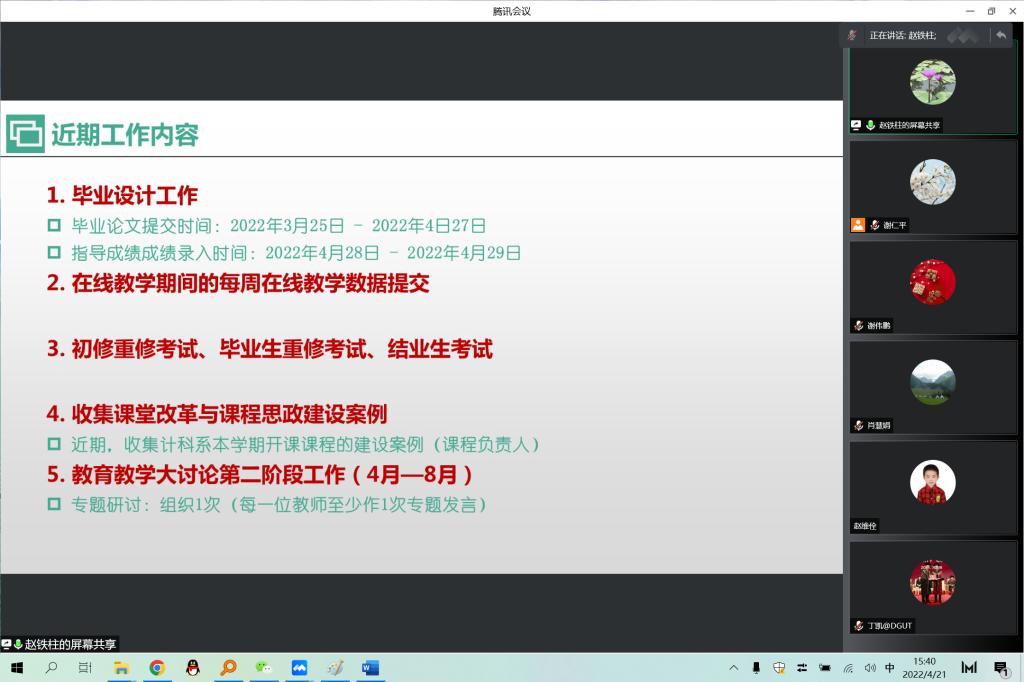Open Task View in the taskbar
The image size is (1024, 682).
tap(86, 668)
